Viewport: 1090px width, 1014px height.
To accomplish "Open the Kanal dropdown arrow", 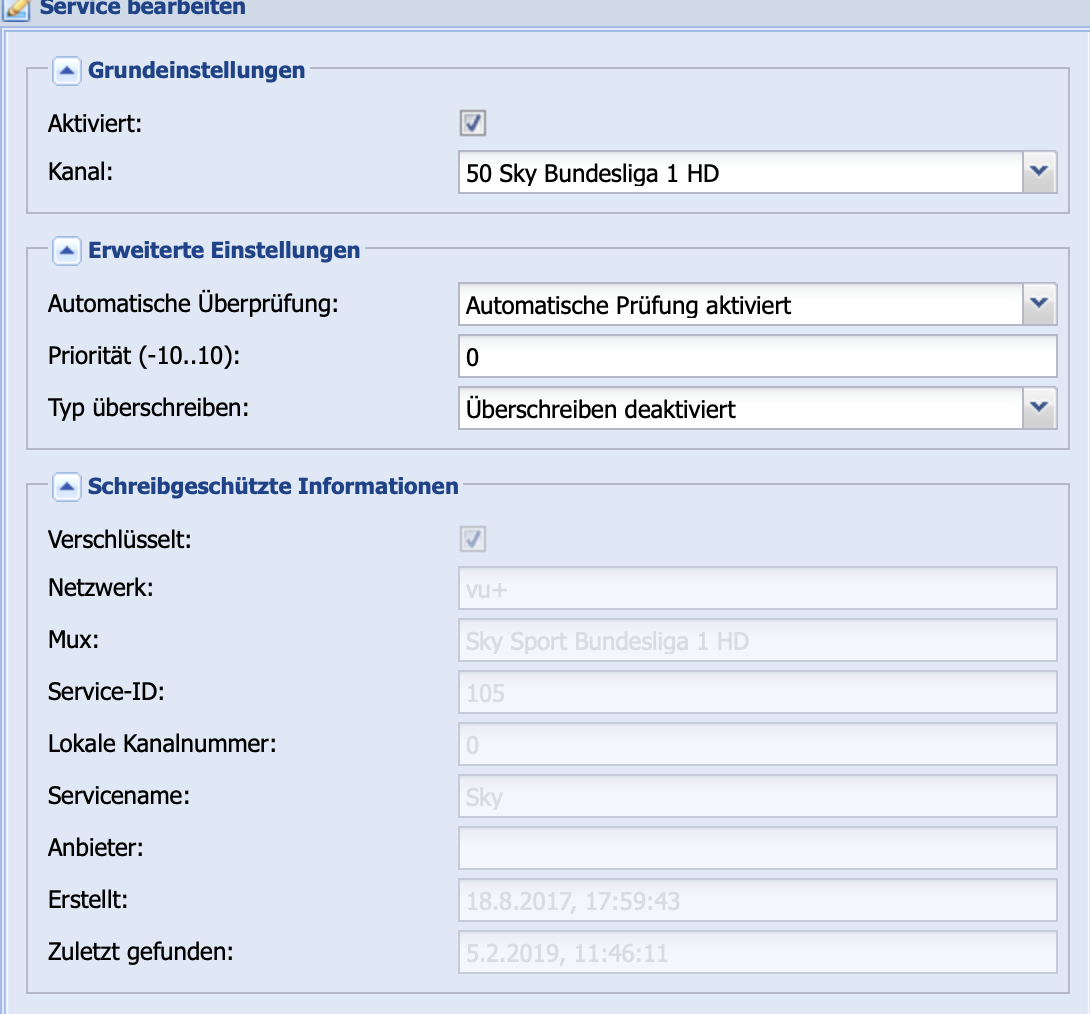I will (1039, 172).
